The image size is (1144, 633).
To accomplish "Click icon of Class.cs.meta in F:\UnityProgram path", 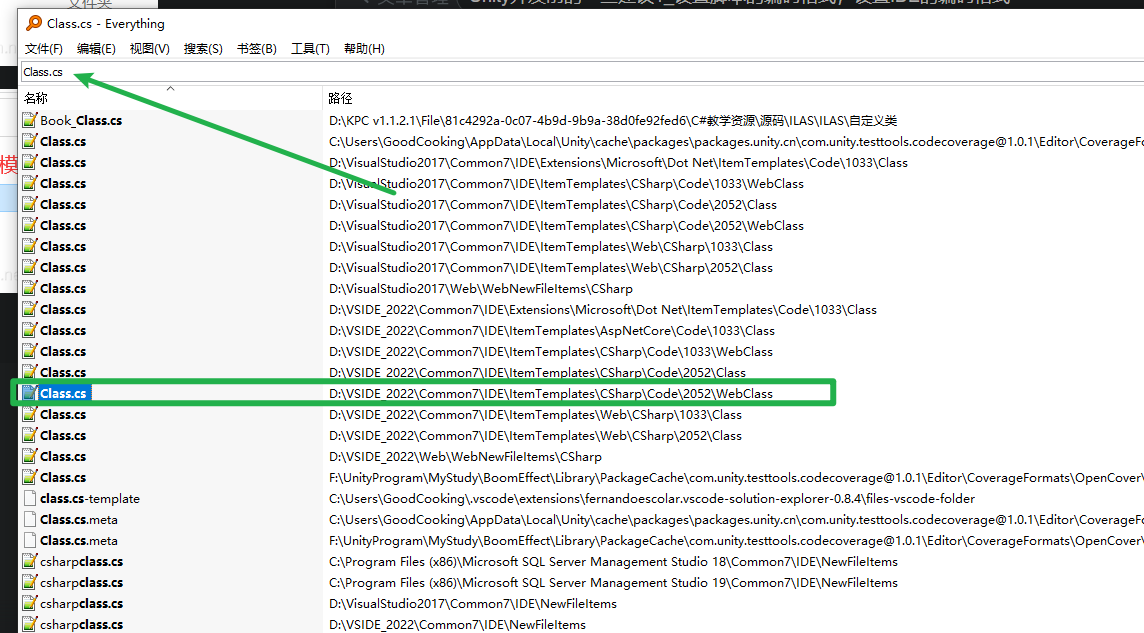I will point(30,540).
